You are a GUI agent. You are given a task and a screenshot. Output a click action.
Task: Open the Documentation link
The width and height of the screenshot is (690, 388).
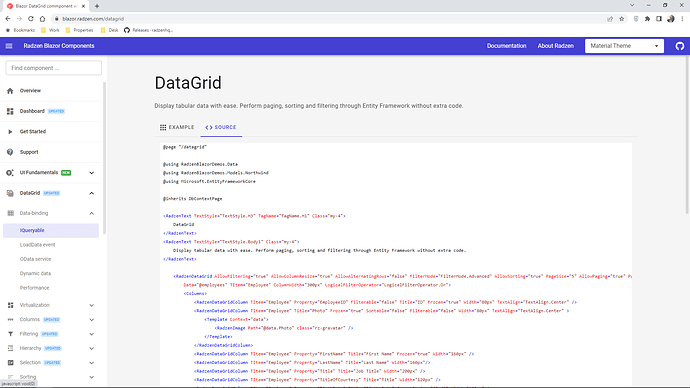tap(506, 46)
